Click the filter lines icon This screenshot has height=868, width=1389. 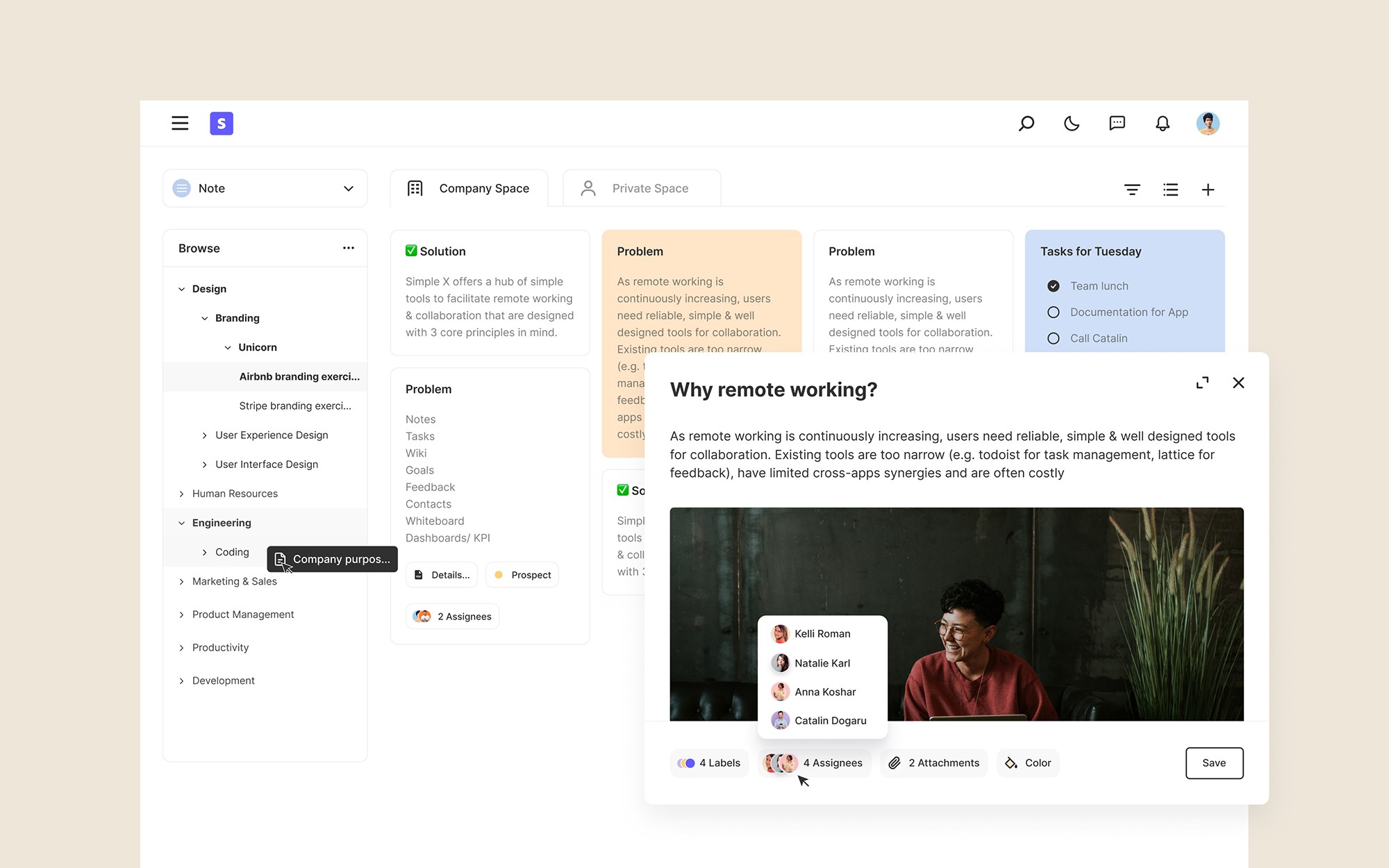[x=1132, y=190]
